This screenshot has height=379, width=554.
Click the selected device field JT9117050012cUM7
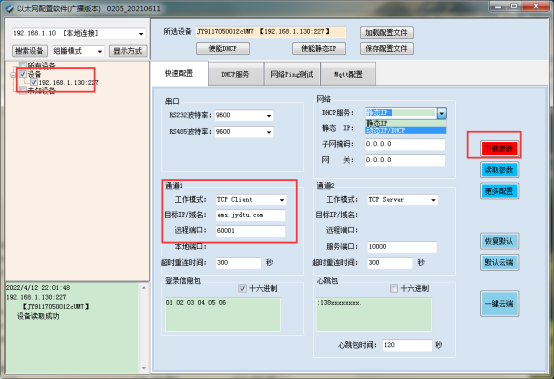271,32
